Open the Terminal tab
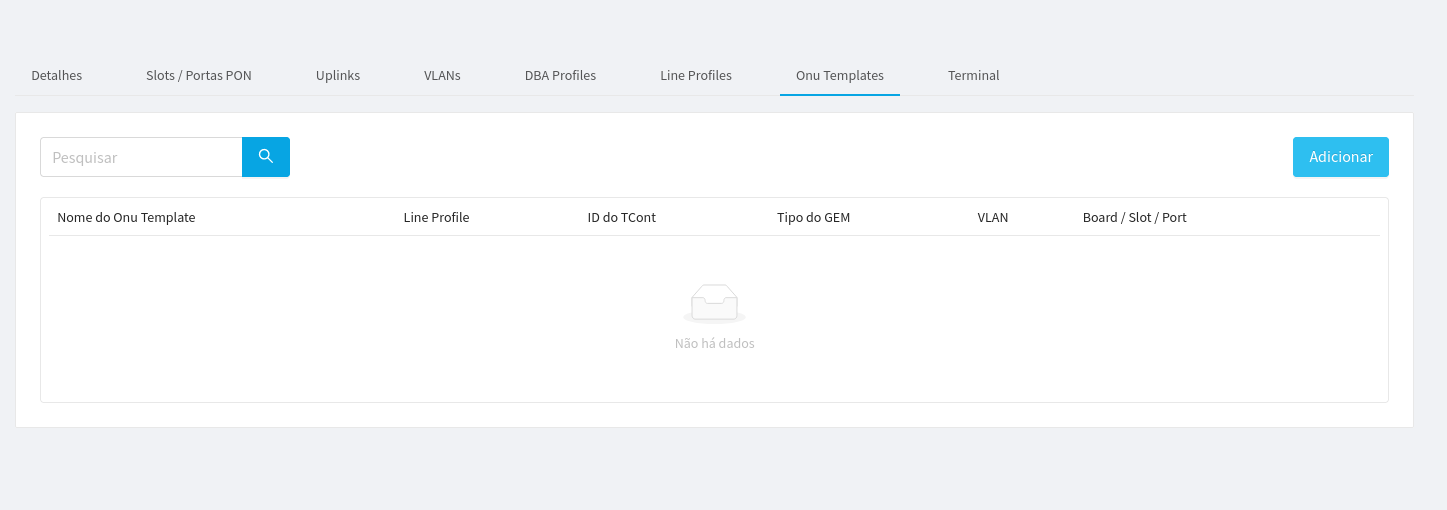The image size is (1447, 510). [x=973, y=75]
